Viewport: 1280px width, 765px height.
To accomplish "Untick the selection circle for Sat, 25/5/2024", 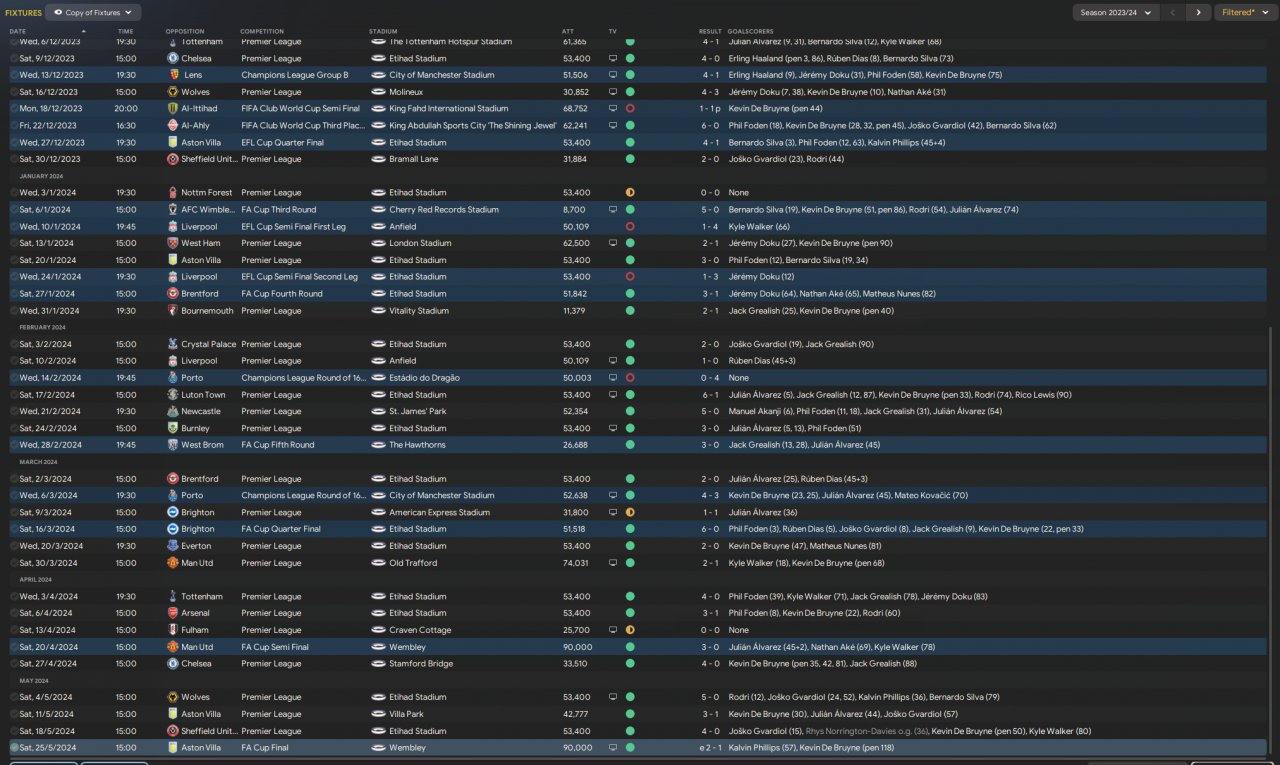I will point(14,748).
